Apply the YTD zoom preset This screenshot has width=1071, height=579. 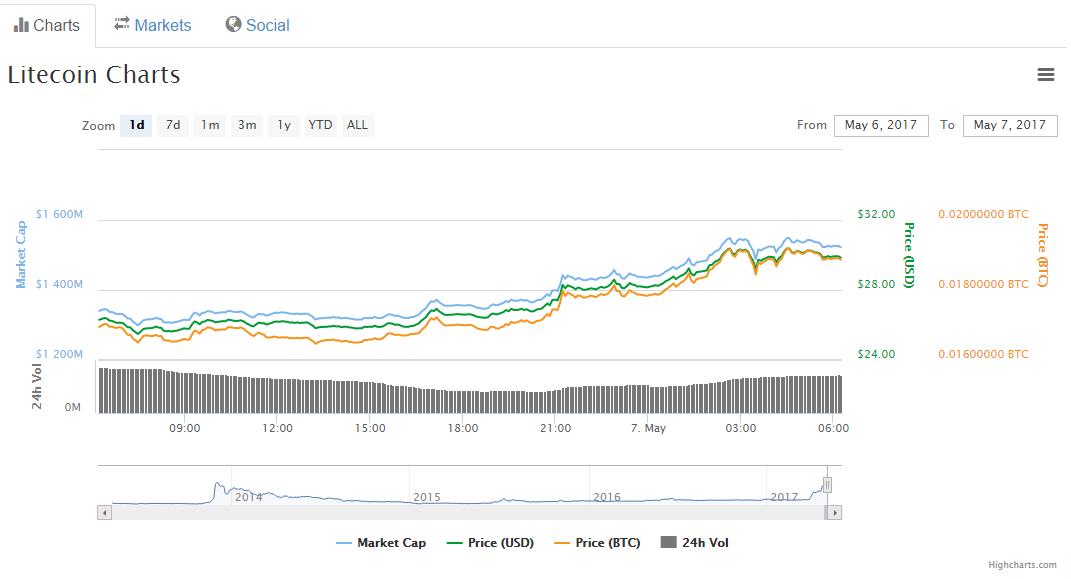pyautogui.click(x=319, y=125)
